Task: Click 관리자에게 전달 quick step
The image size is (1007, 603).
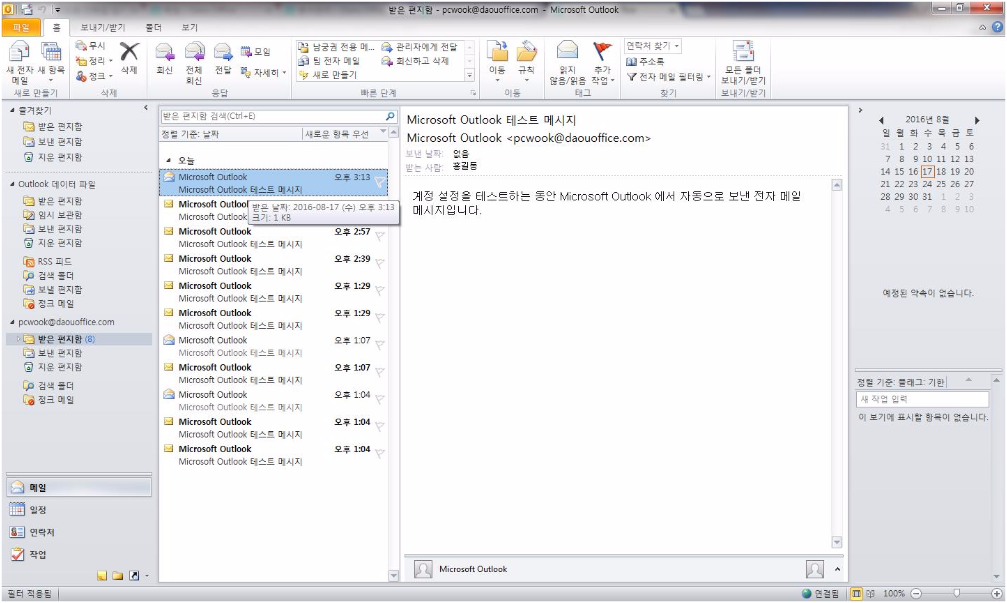Action: [x=419, y=47]
